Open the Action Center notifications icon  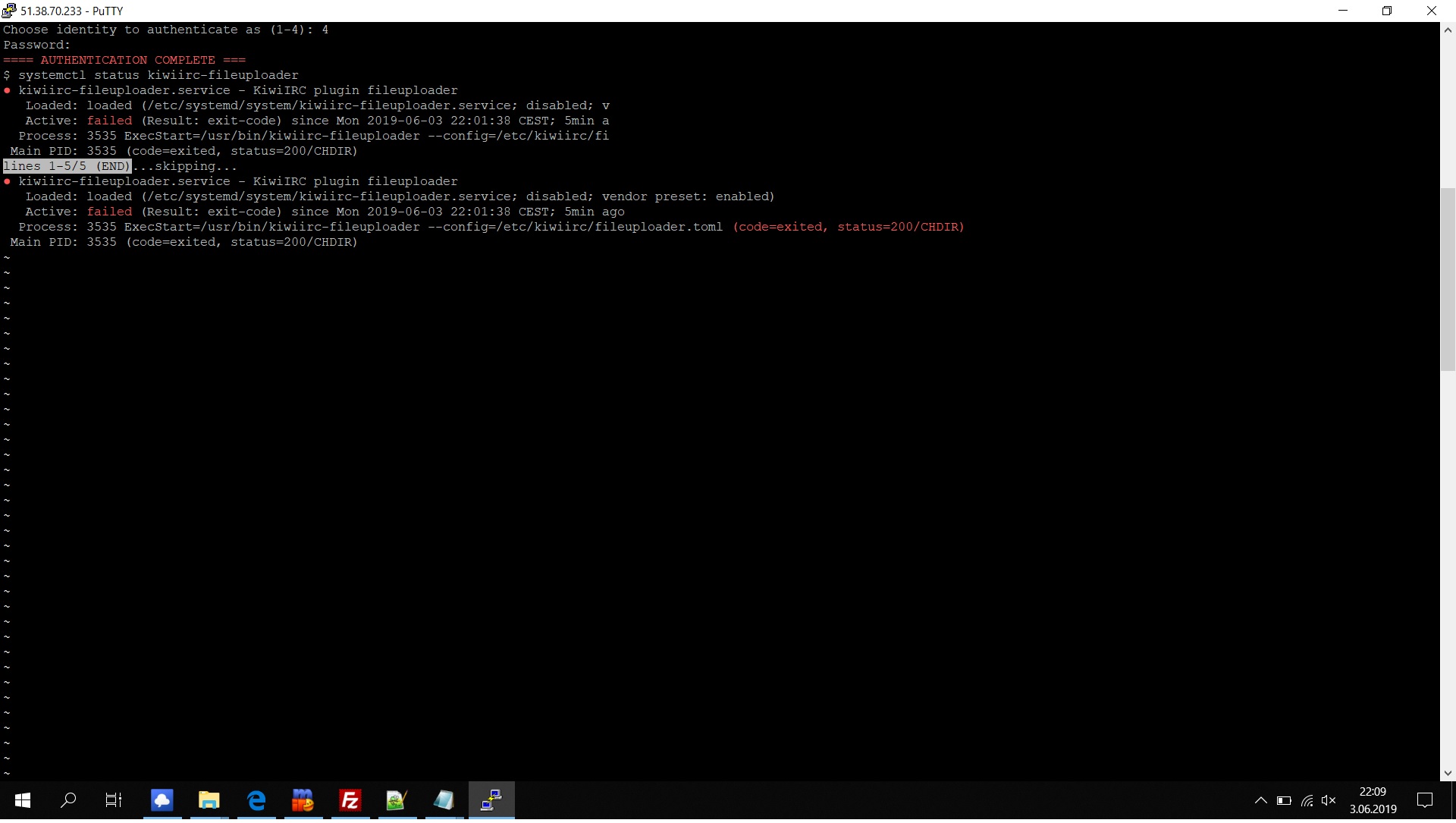pyautogui.click(x=1425, y=800)
